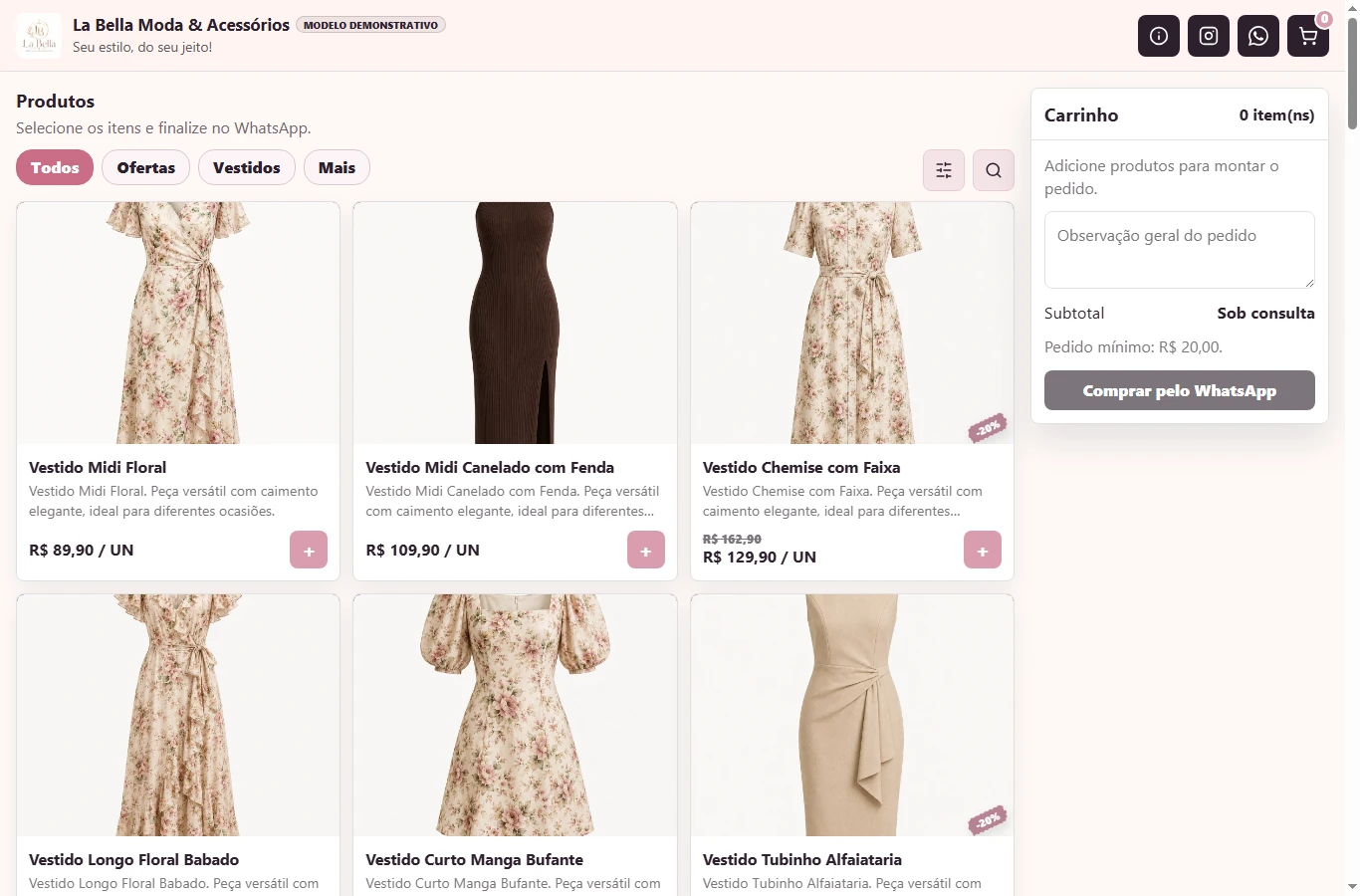Viewport: 1360px width, 896px height.
Task: View the Vestido Longo Floral Babado photo
Action: tap(178, 715)
